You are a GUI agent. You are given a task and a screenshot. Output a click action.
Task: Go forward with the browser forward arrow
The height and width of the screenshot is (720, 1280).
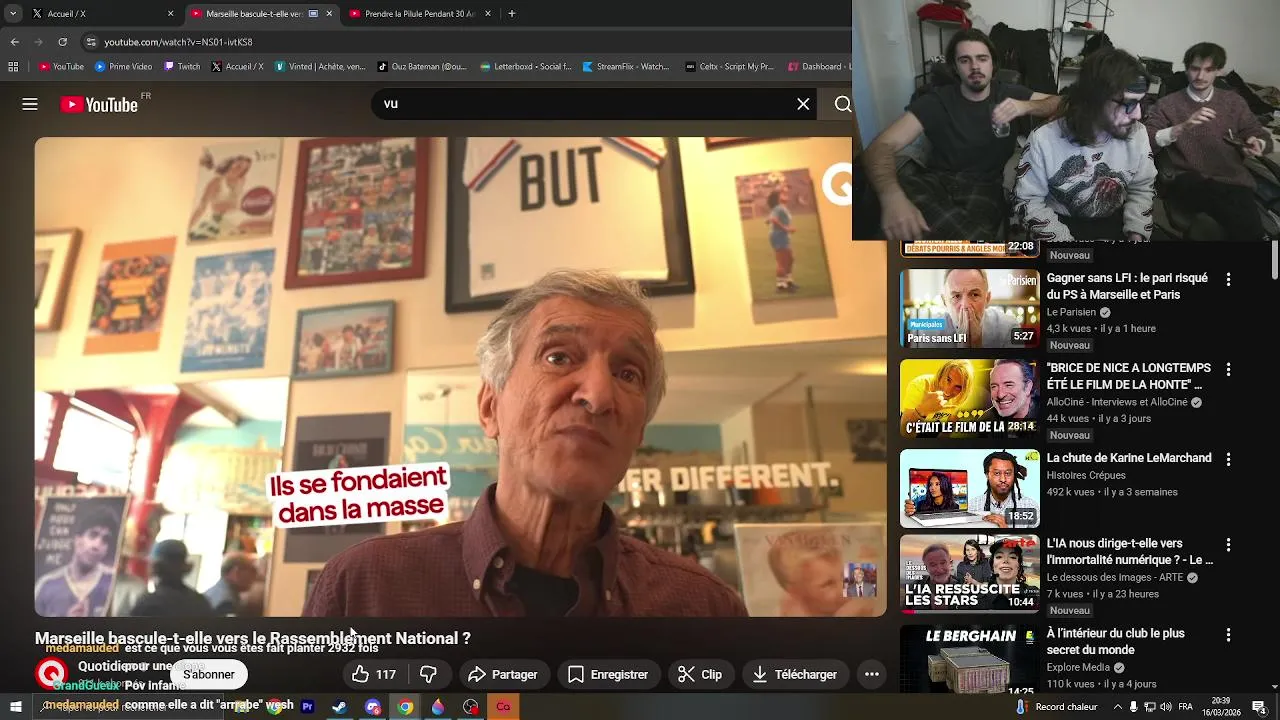(39, 42)
